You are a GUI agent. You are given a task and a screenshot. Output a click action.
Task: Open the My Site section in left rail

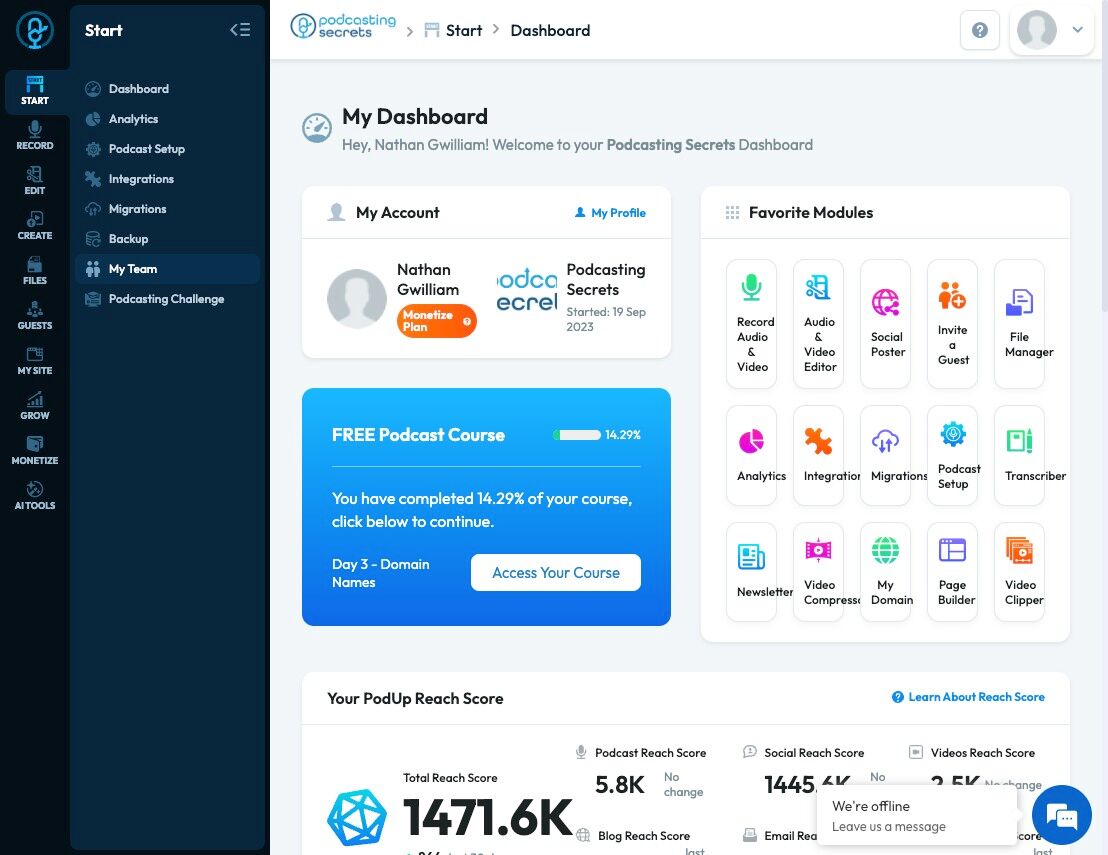click(x=35, y=361)
